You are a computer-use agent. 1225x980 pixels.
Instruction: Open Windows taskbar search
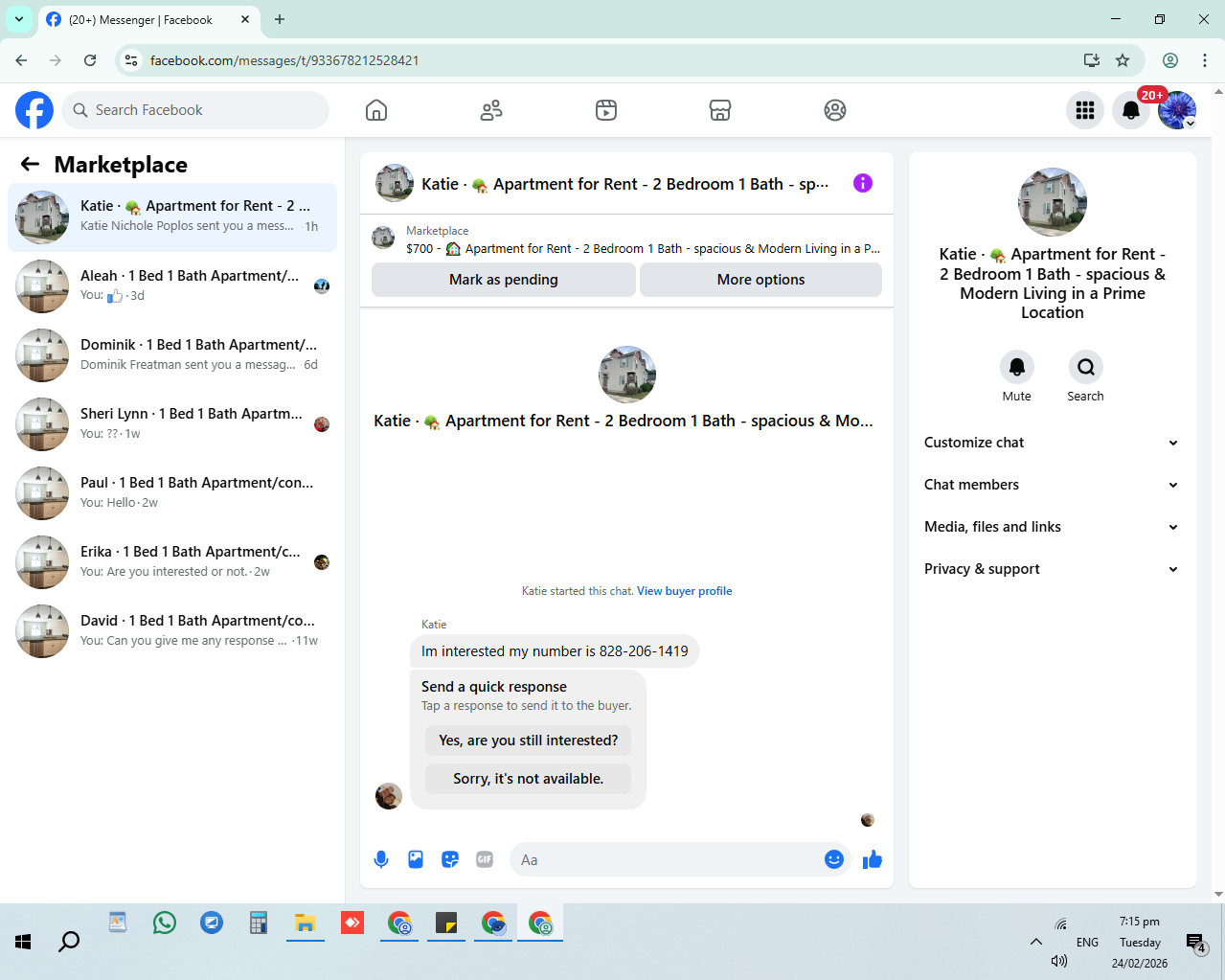tap(69, 942)
